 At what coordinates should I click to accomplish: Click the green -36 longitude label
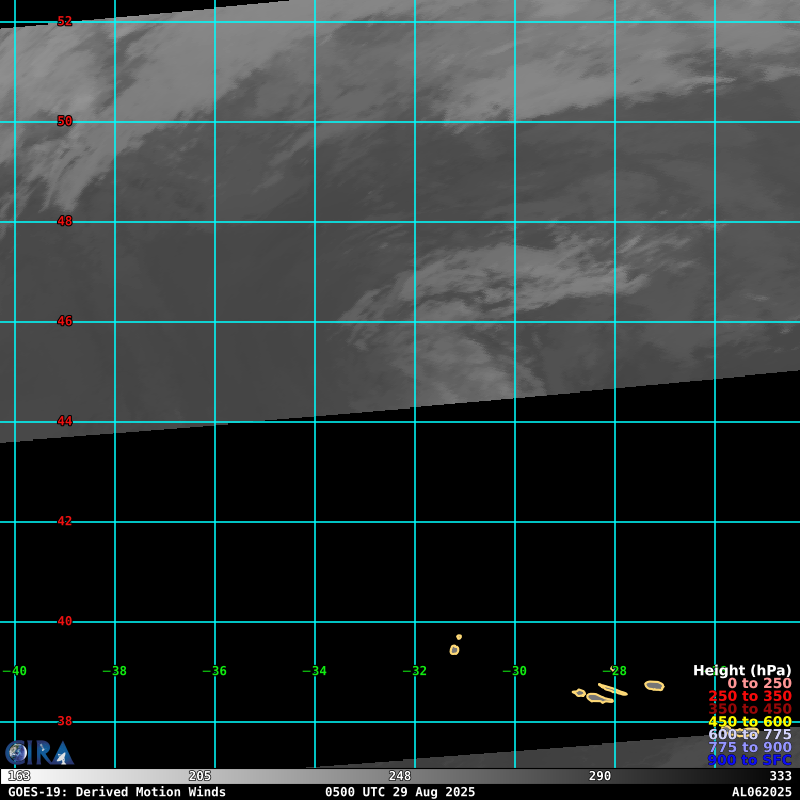coord(214,671)
